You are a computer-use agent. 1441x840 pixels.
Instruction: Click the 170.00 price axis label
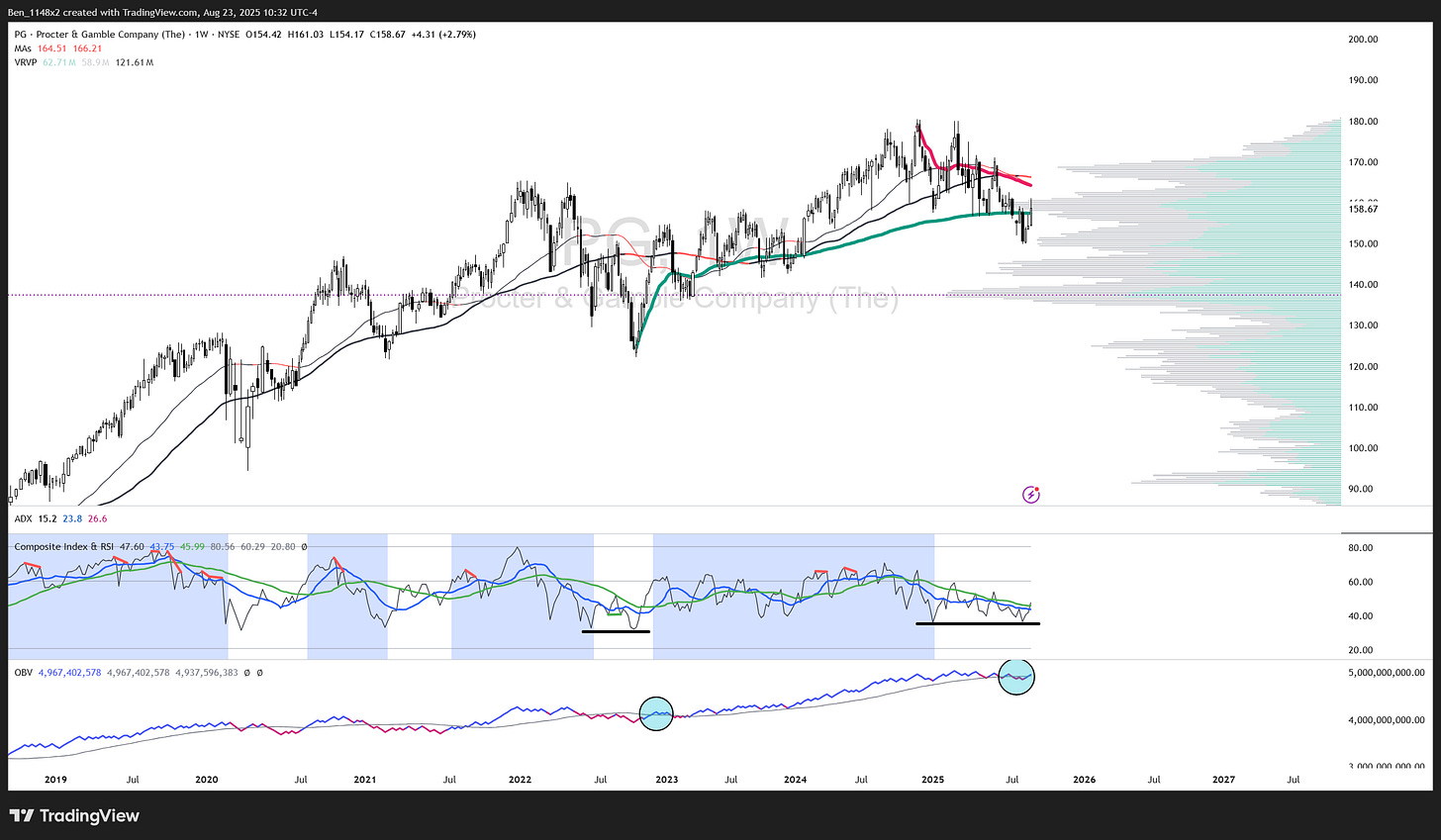pyautogui.click(x=1363, y=162)
